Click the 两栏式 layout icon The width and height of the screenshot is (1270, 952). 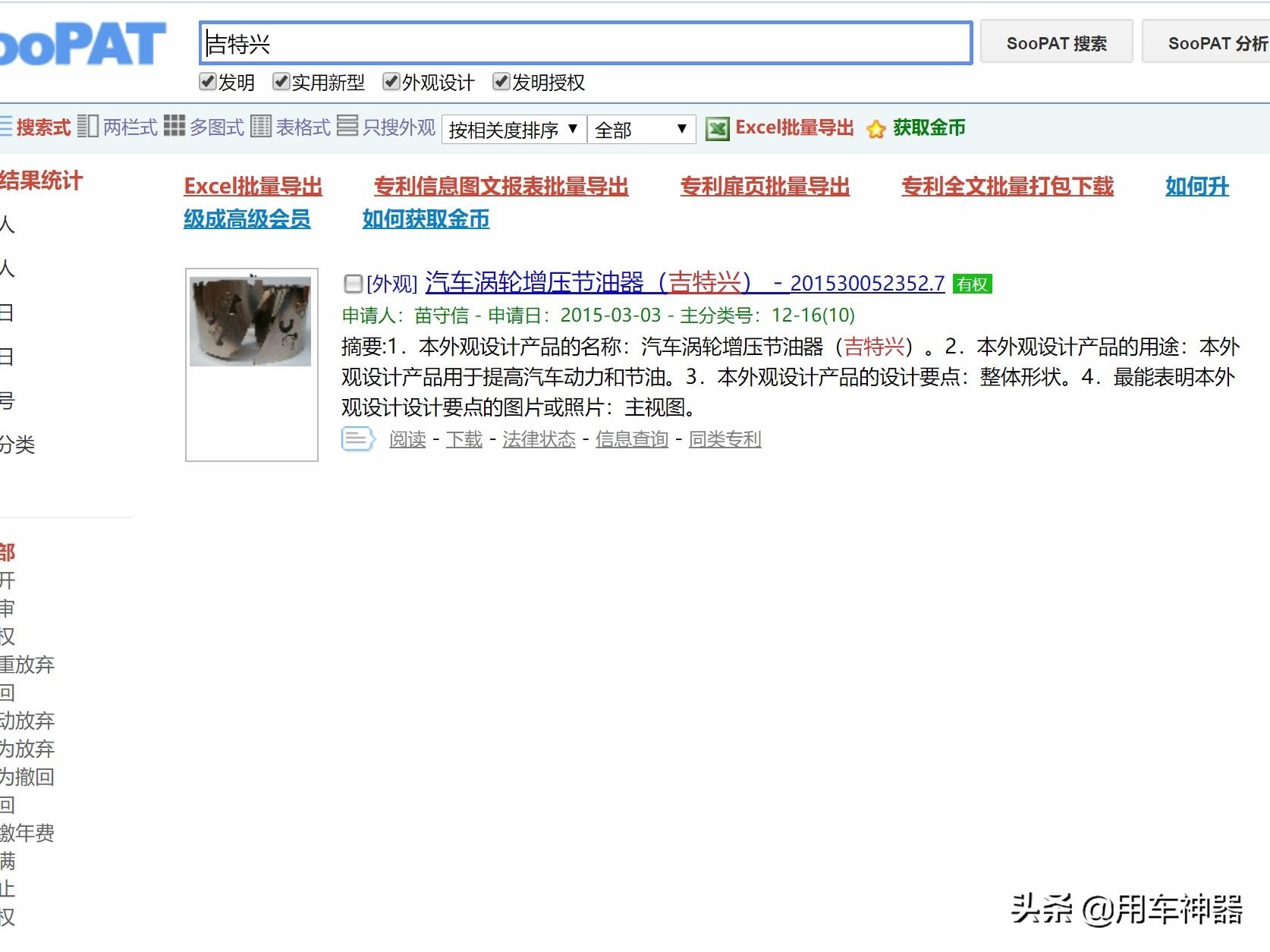[88, 127]
